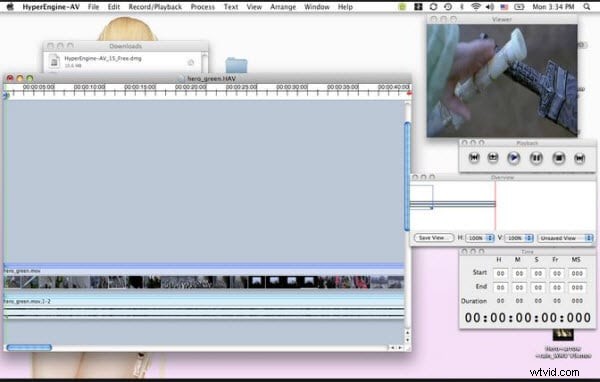Click the 00:00:20:00 mark on timeline ruler
Image resolution: width=600 pixels, height=382 pixels.
pyautogui.click(x=191, y=87)
